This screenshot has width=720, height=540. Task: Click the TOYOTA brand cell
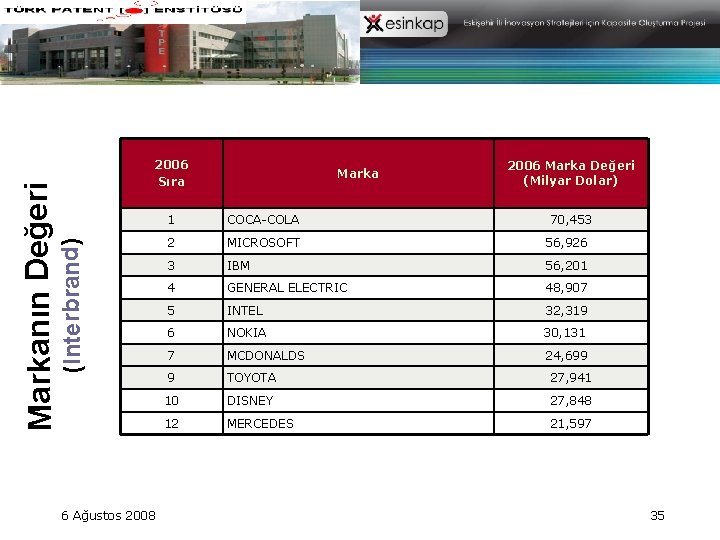[x=358, y=378]
